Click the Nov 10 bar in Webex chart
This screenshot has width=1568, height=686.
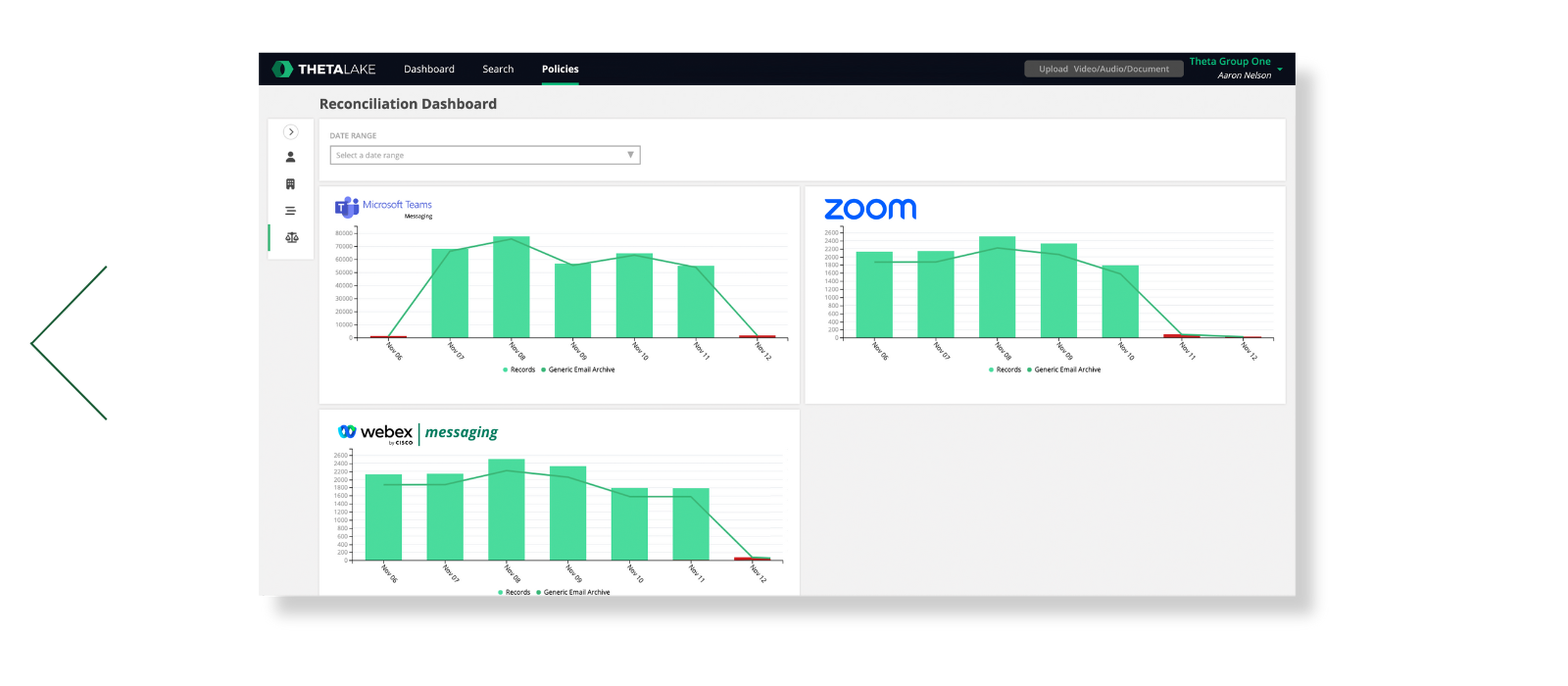629,524
